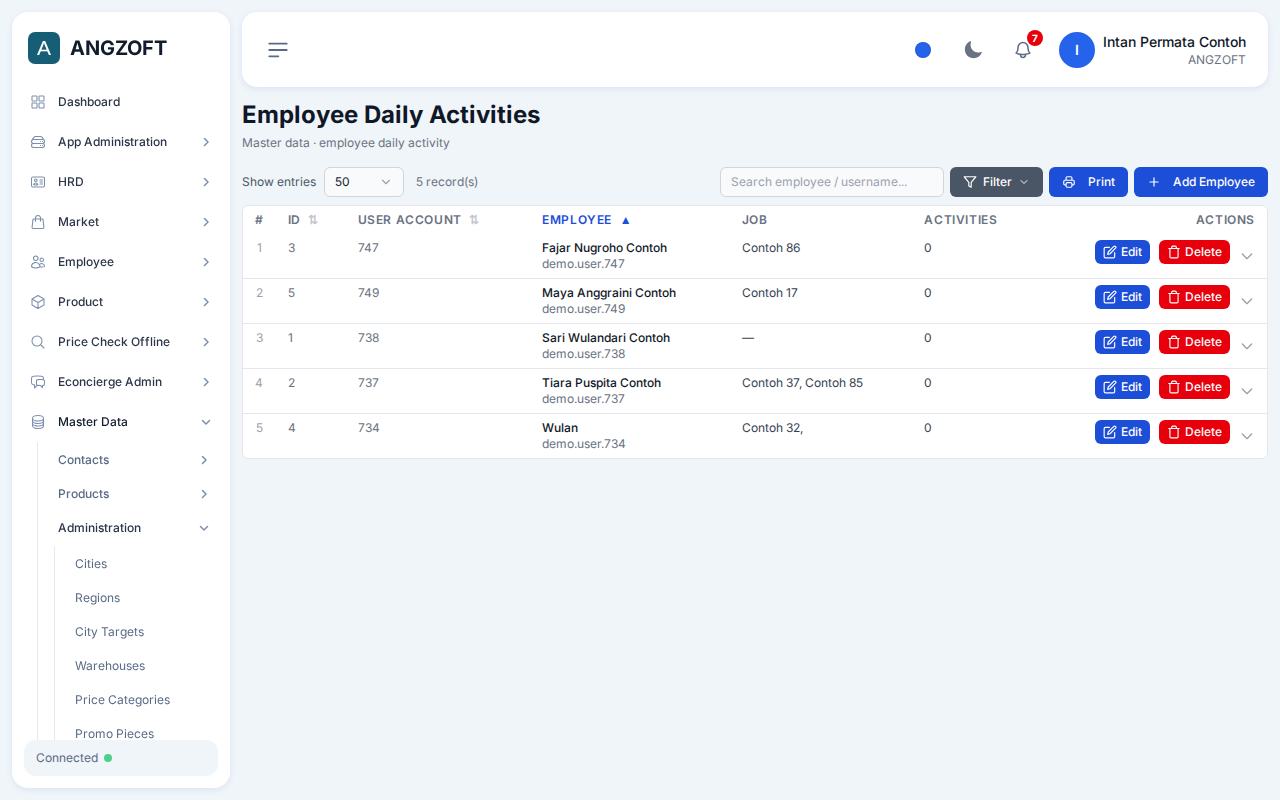
Task: Click the Employee people icon
Action: point(38,262)
